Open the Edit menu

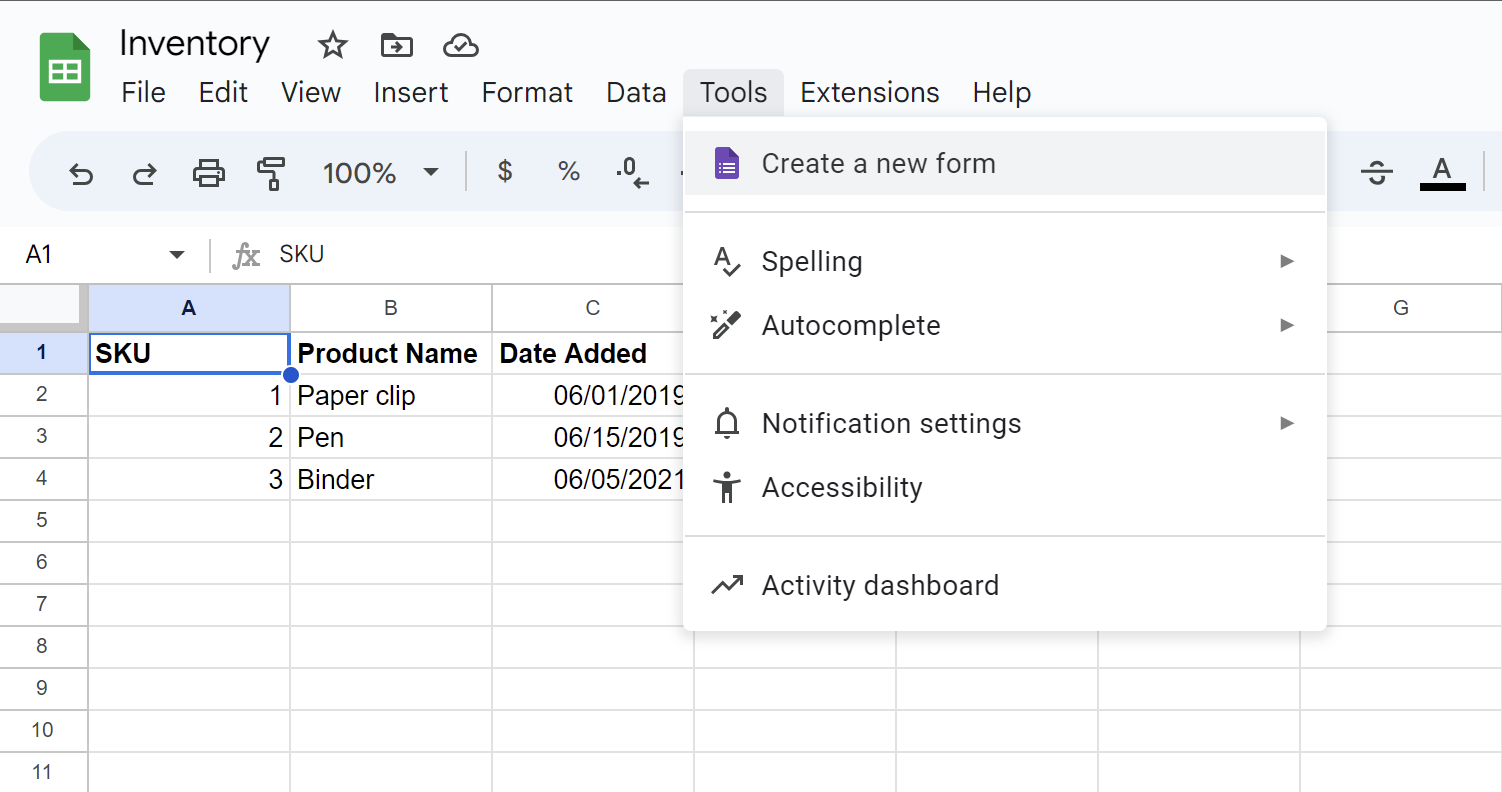click(223, 93)
